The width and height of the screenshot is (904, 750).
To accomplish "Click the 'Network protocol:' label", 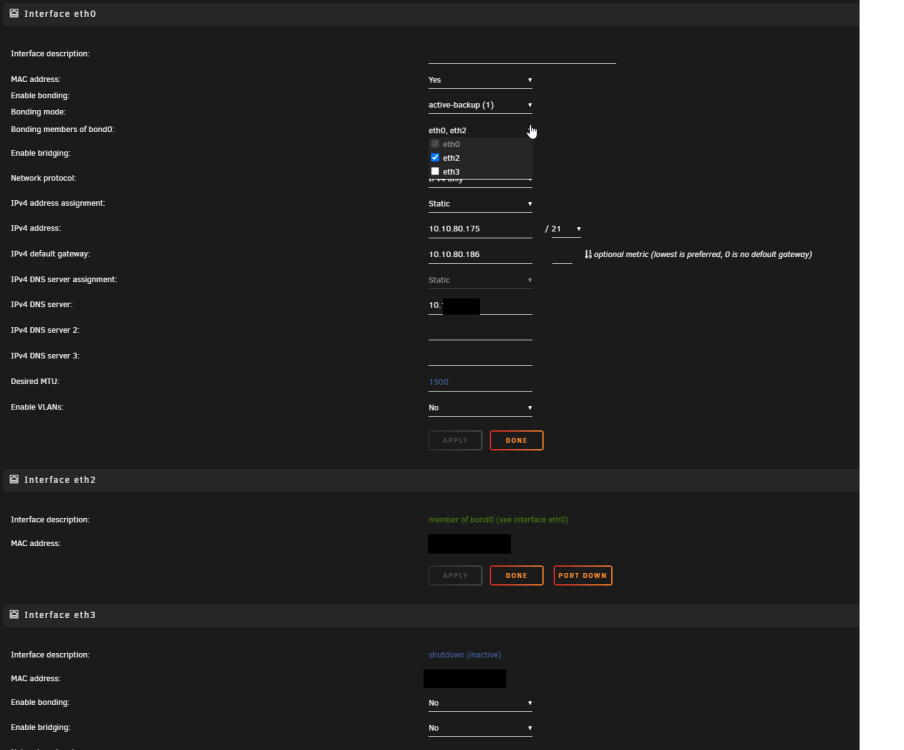I will (x=43, y=178).
